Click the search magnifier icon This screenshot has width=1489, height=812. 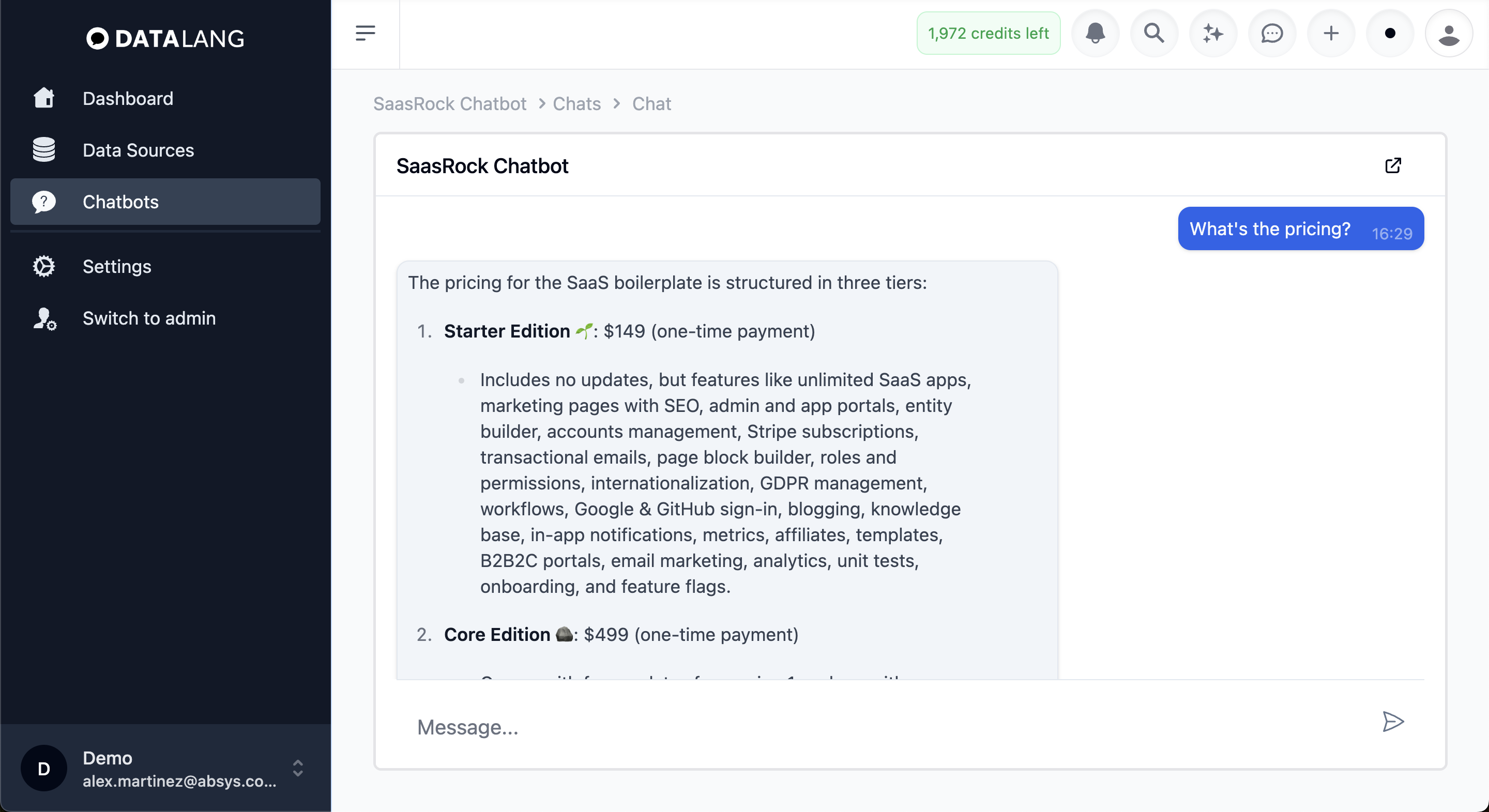point(1155,33)
